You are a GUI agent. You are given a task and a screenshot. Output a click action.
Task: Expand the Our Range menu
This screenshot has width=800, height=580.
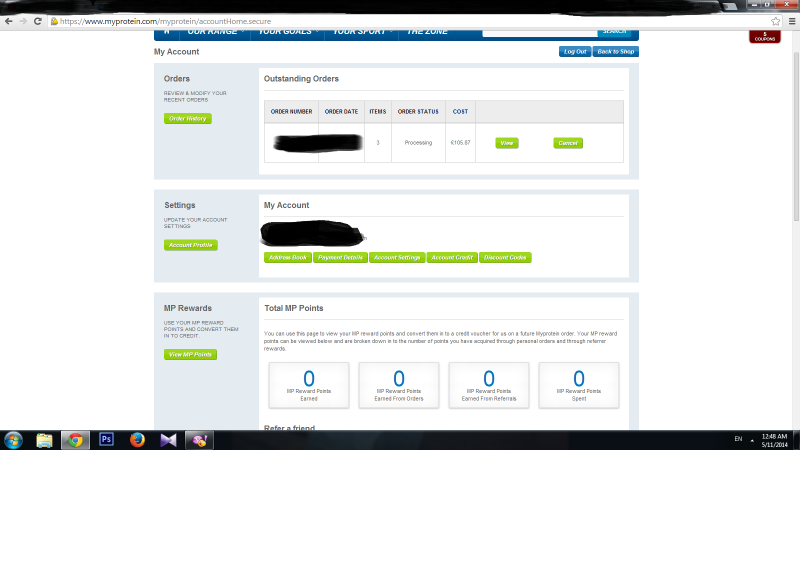click(210, 32)
